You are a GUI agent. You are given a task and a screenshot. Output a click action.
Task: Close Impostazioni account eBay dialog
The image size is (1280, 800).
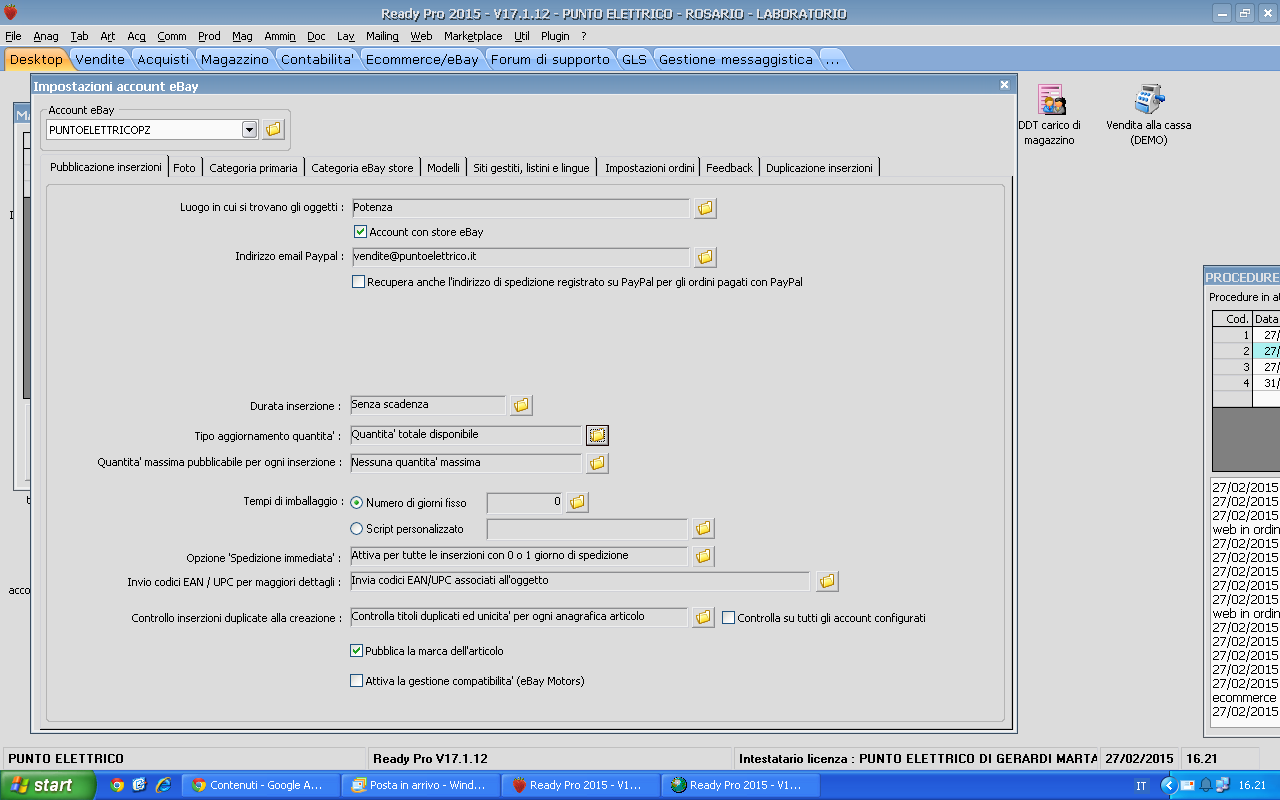coord(1005,86)
